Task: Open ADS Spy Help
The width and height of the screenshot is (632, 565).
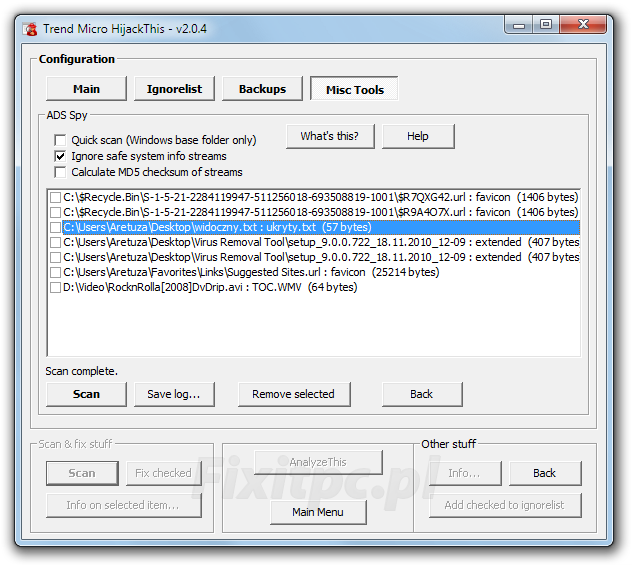Action: 418,137
